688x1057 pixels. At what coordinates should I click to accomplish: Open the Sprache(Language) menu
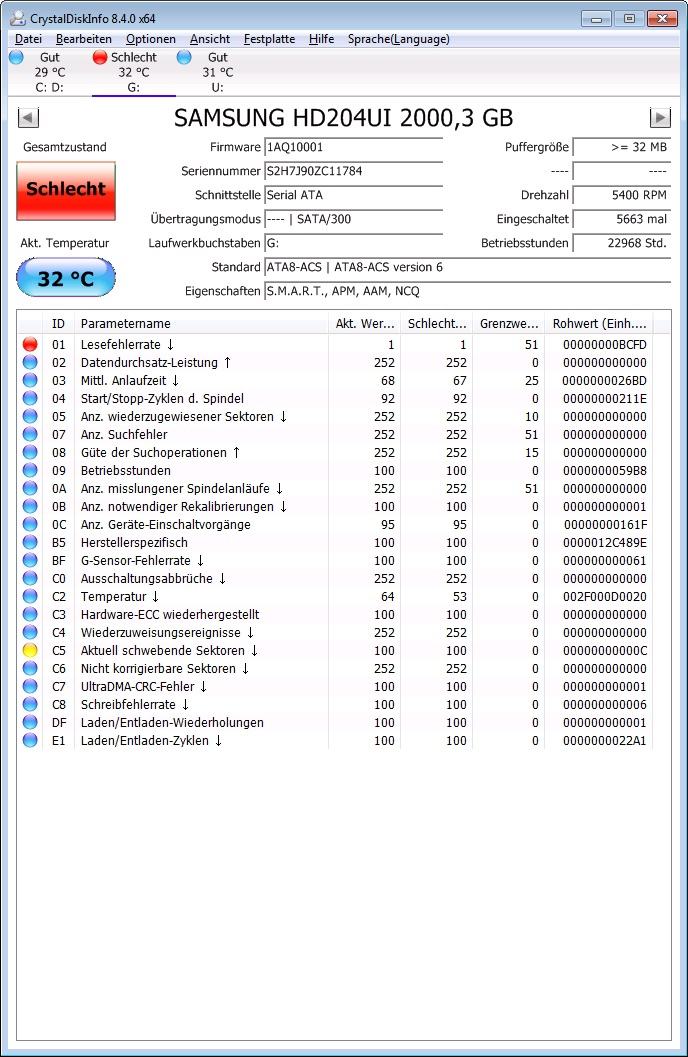coord(399,39)
